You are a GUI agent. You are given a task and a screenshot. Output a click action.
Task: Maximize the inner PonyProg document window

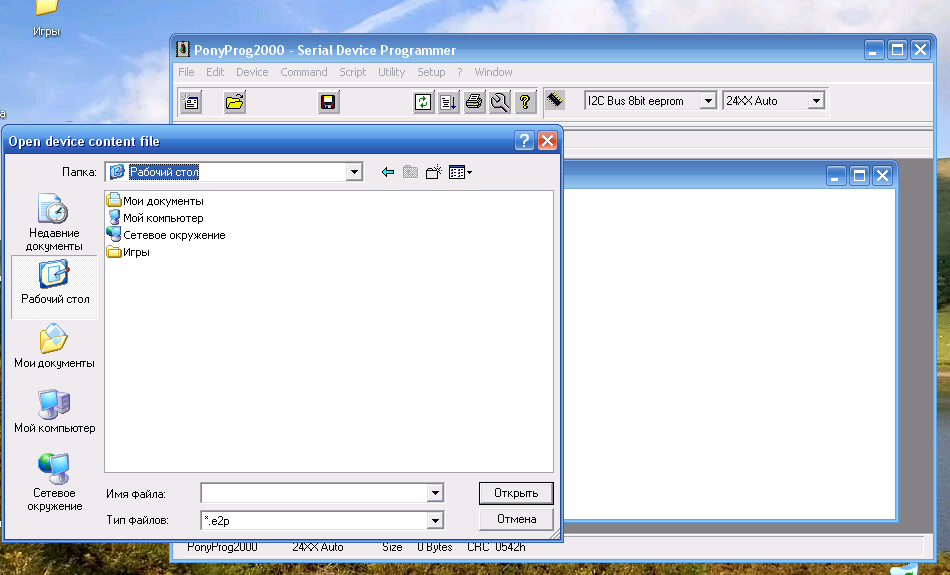point(859,176)
